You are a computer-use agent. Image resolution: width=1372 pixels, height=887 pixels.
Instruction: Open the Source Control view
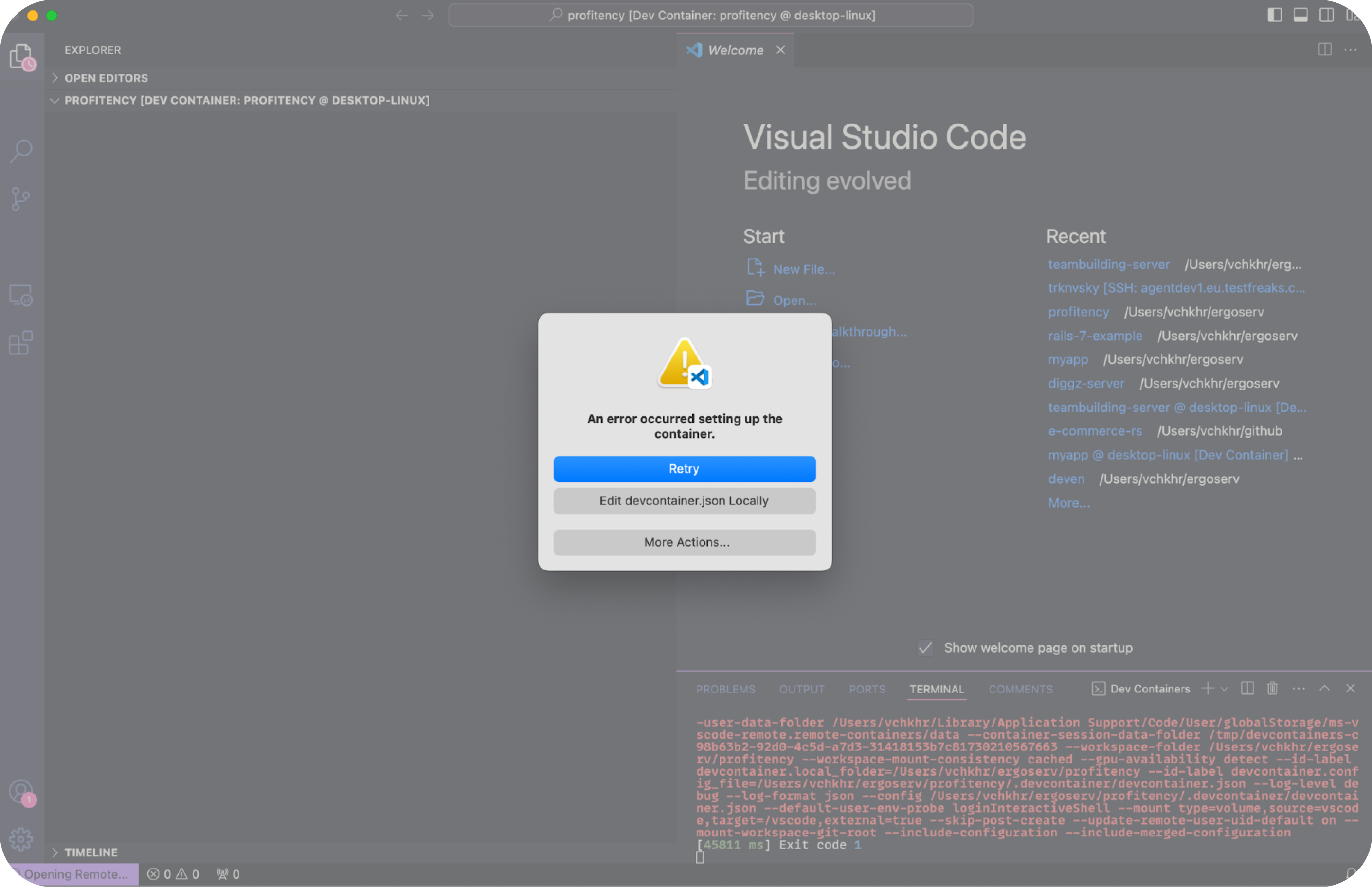point(21,199)
